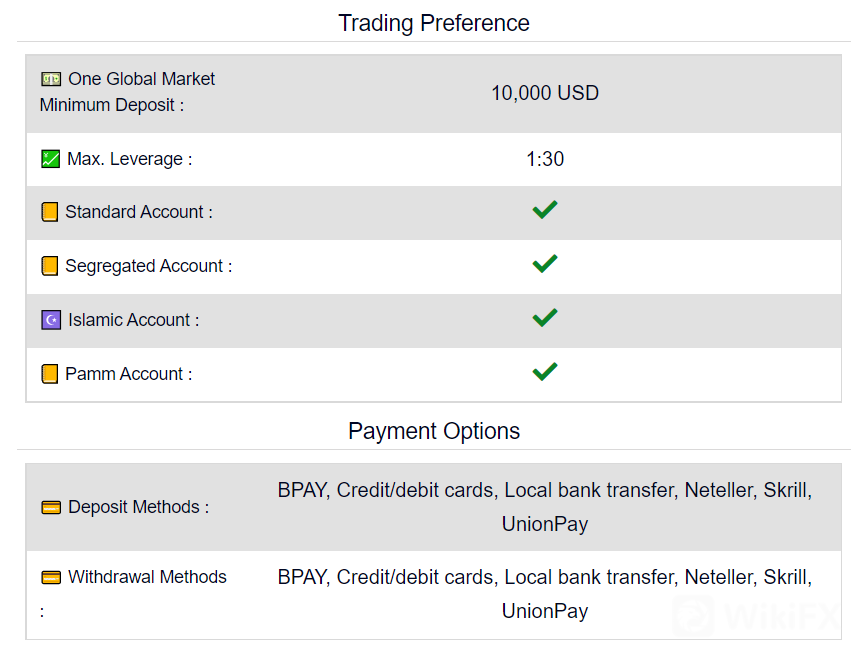Click the Withdrawal Methods label
852x655 pixels.
pyautogui.click(x=147, y=577)
